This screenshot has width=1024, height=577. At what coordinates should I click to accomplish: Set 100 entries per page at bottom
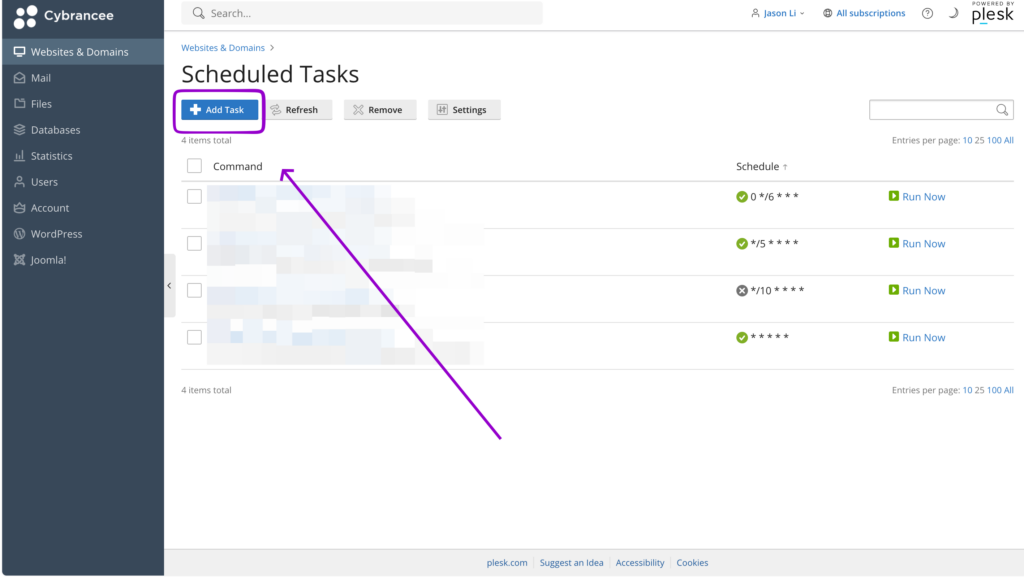(994, 390)
